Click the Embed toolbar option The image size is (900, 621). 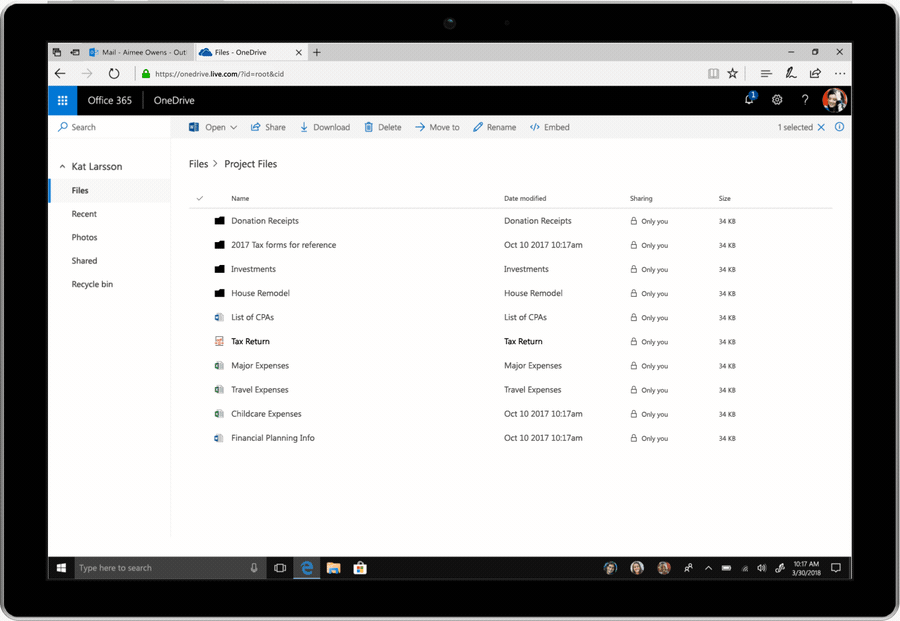(549, 127)
